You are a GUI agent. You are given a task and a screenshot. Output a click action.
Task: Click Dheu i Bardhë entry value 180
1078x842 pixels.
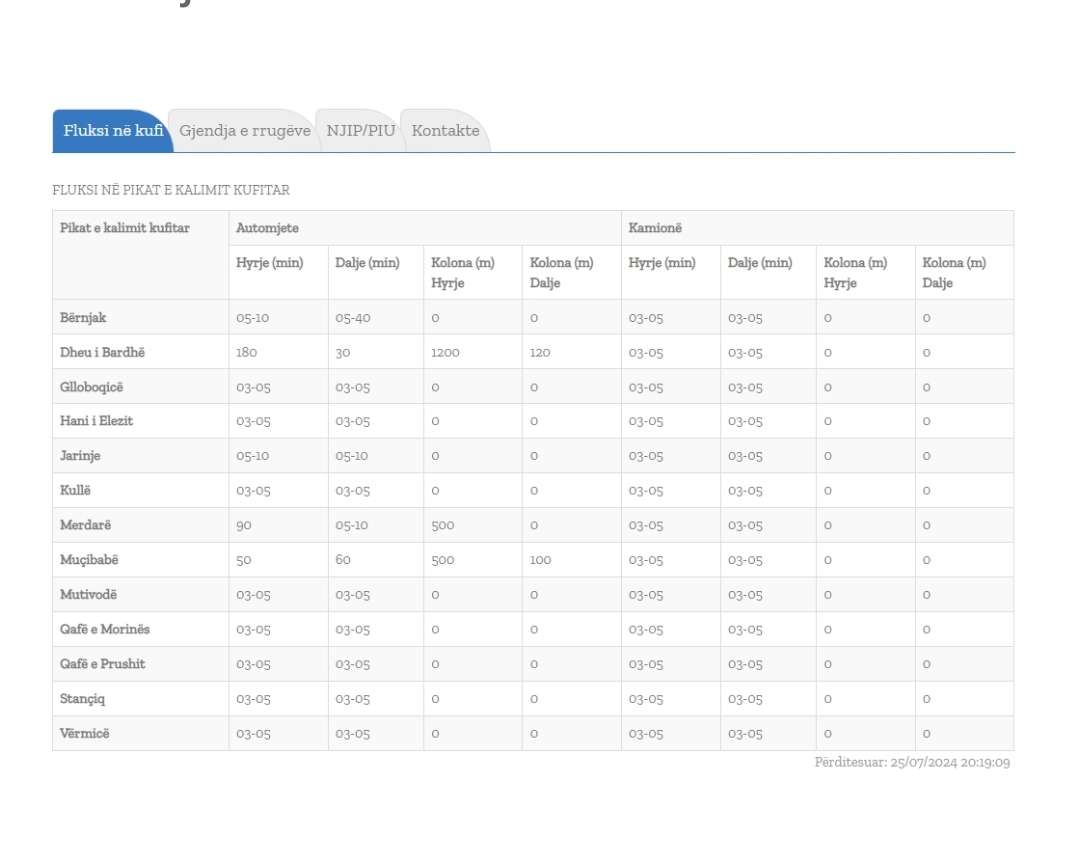click(x=246, y=353)
